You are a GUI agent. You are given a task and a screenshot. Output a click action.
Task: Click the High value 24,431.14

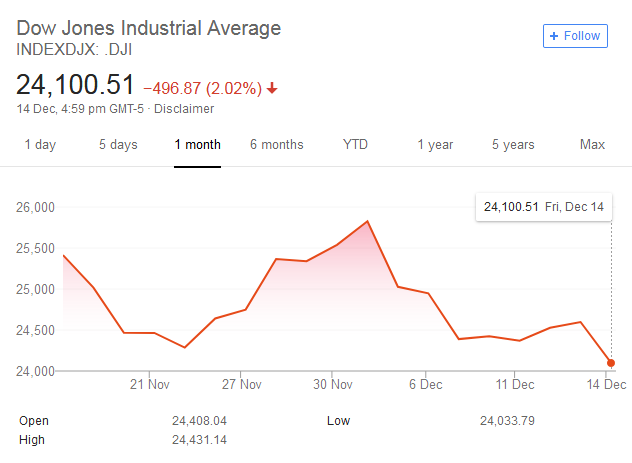pos(202,439)
